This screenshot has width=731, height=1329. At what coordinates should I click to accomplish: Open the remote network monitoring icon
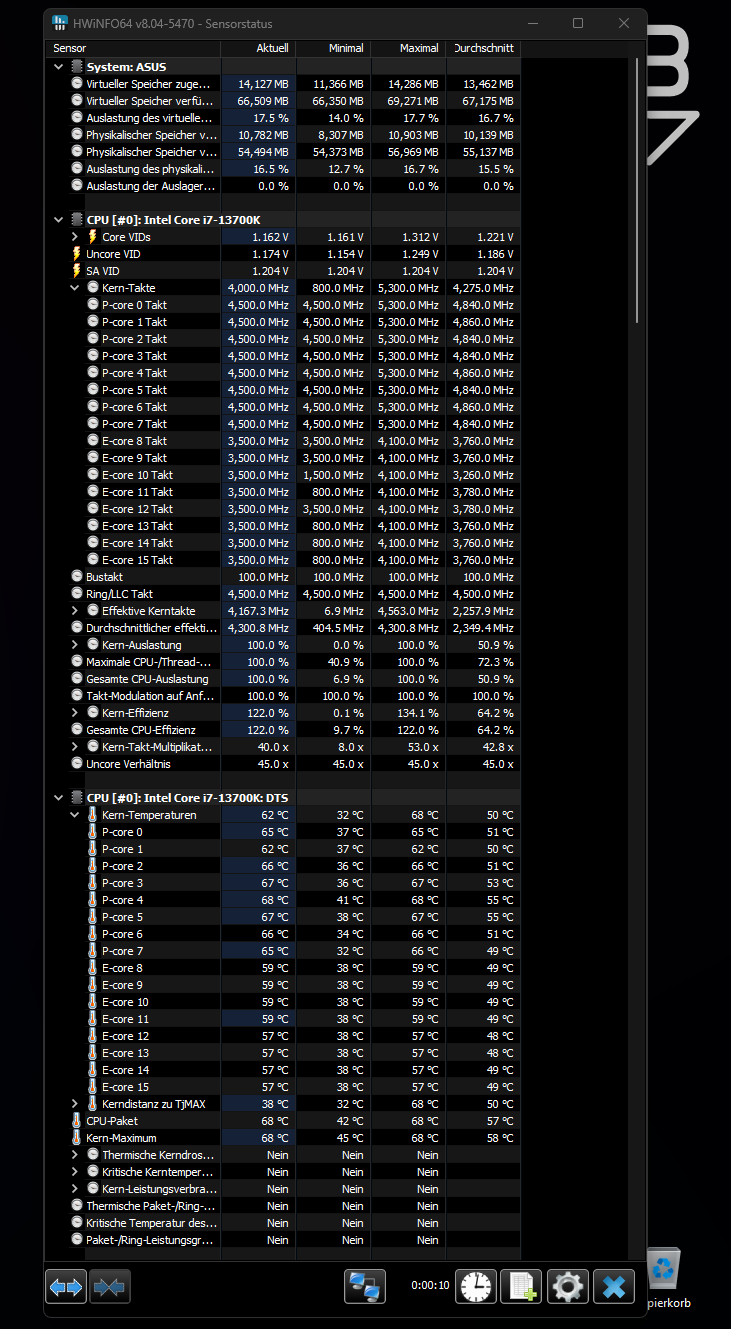[365, 1287]
